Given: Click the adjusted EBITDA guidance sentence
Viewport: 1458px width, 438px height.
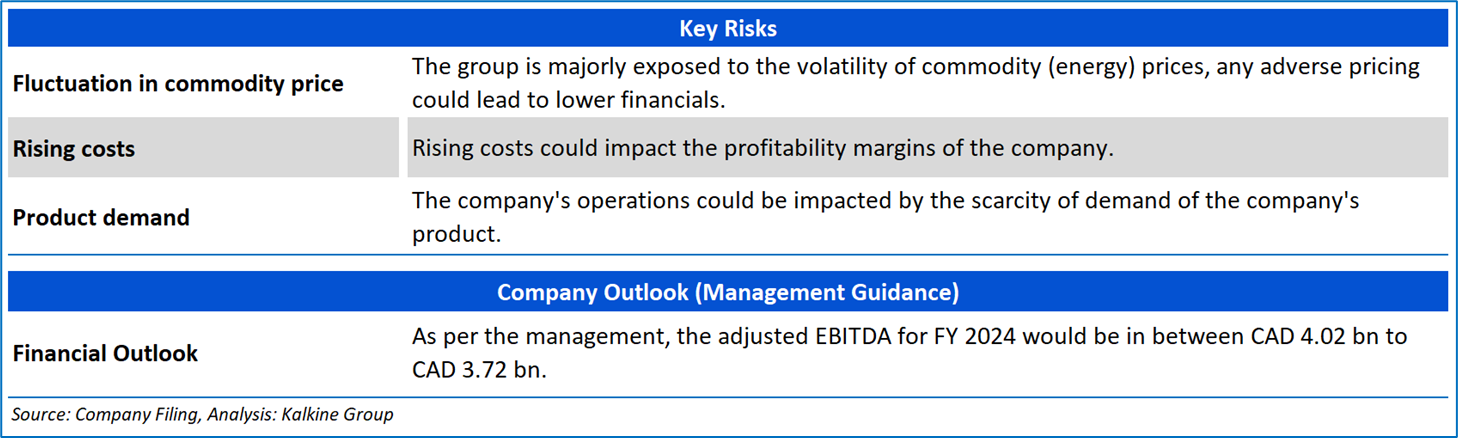Looking at the screenshot, I should point(909,353).
